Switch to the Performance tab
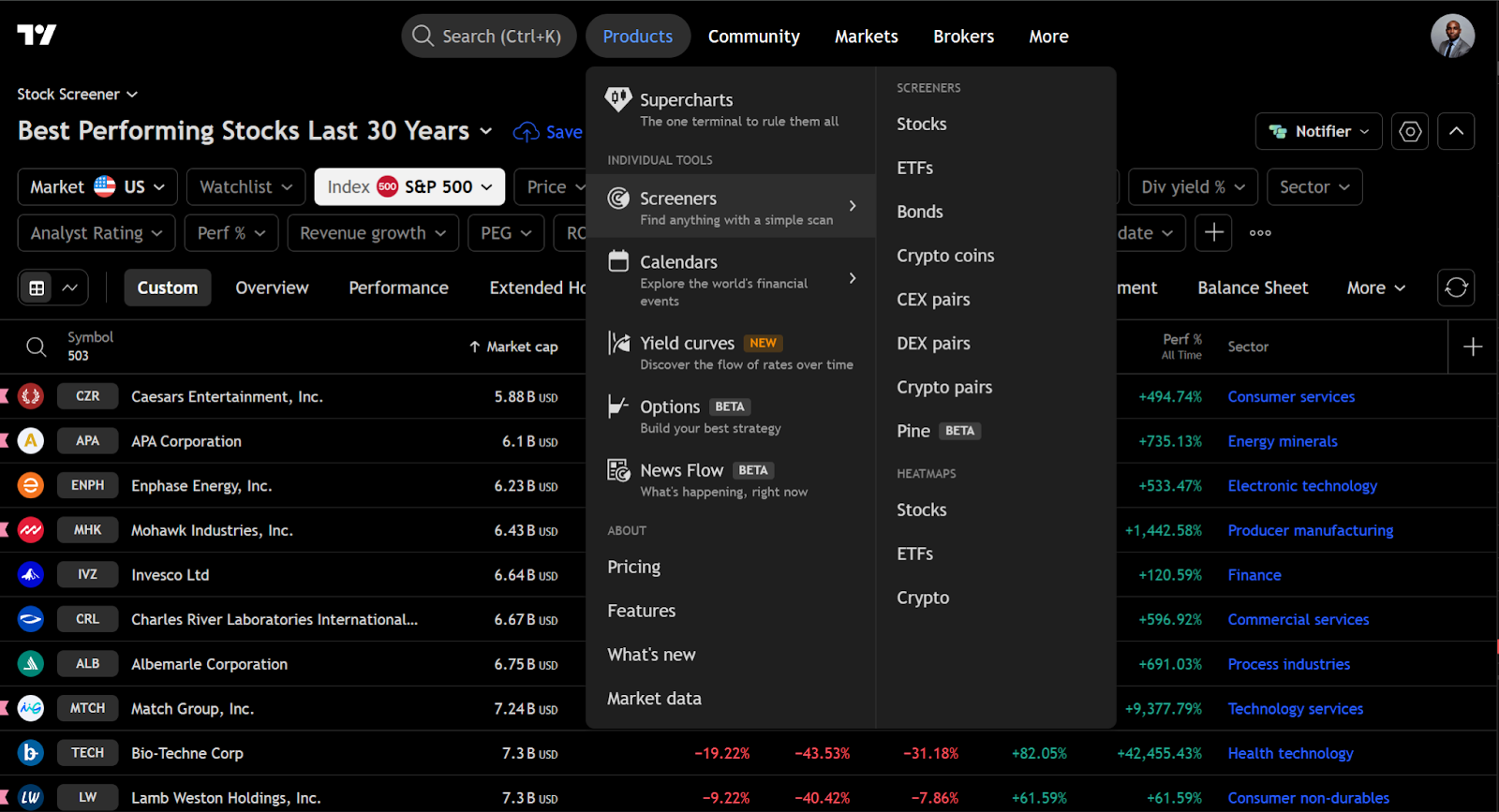1499x812 pixels. [x=398, y=288]
